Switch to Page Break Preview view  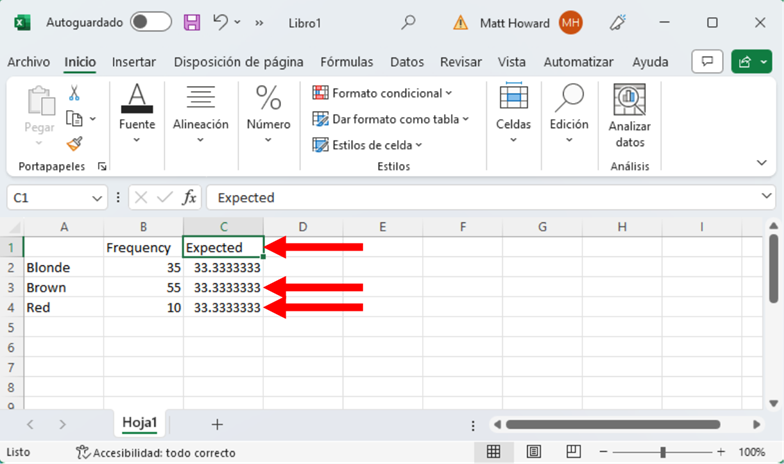[x=574, y=452]
